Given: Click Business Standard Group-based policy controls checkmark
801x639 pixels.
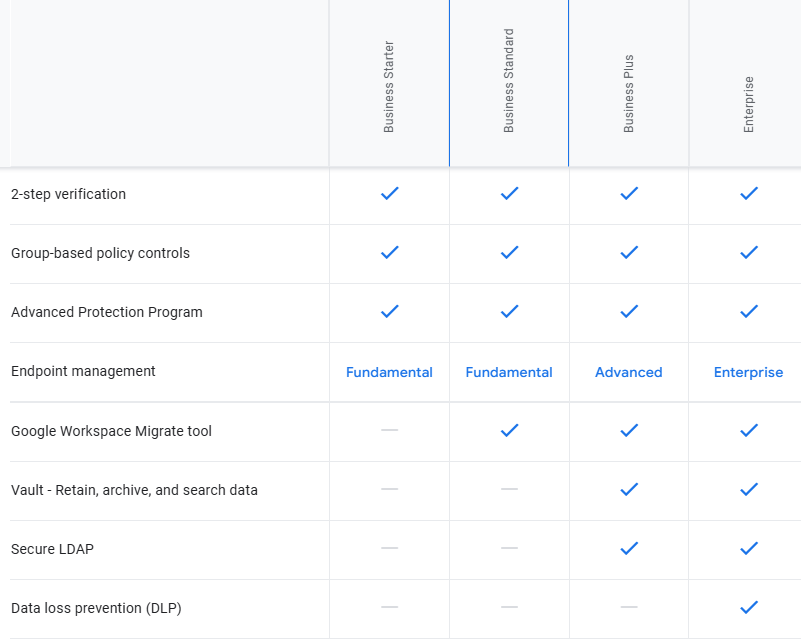Looking at the screenshot, I should click(509, 253).
